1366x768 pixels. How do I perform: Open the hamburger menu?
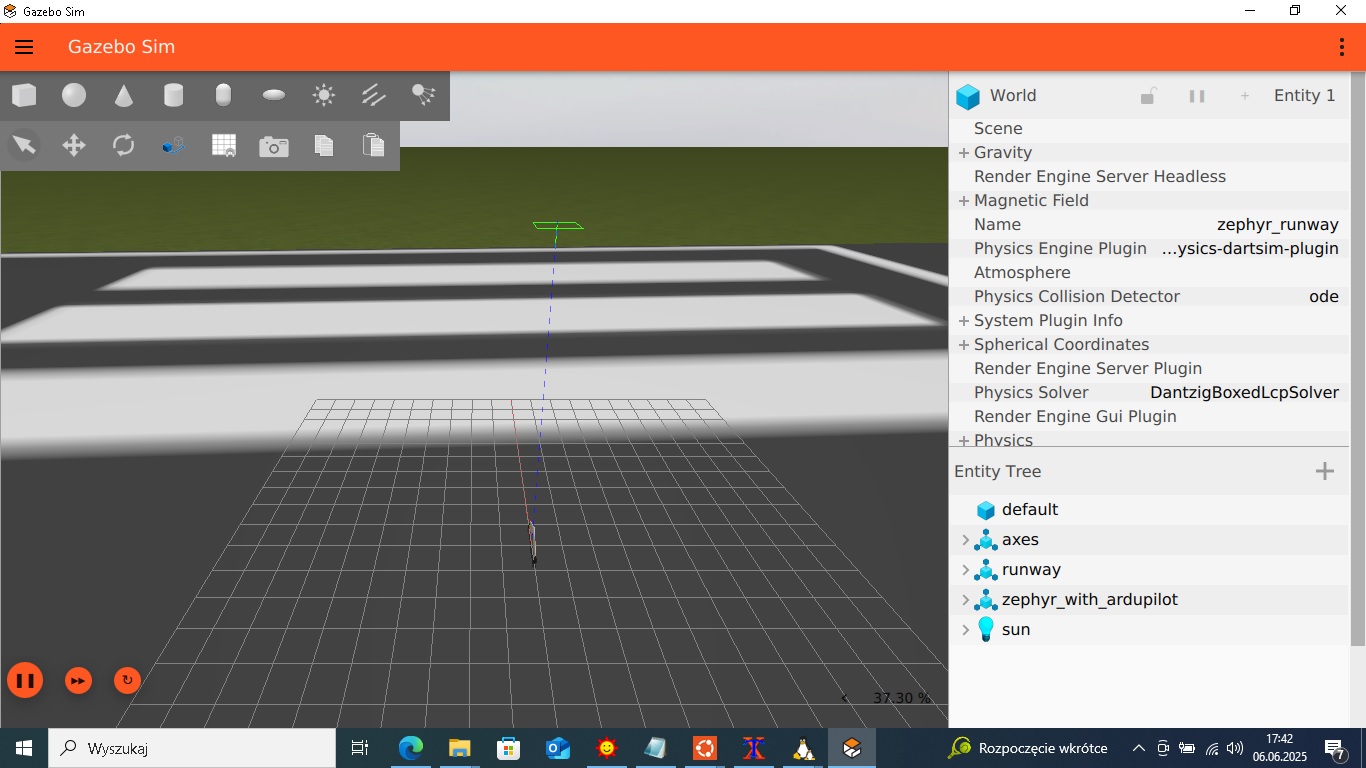(24, 46)
